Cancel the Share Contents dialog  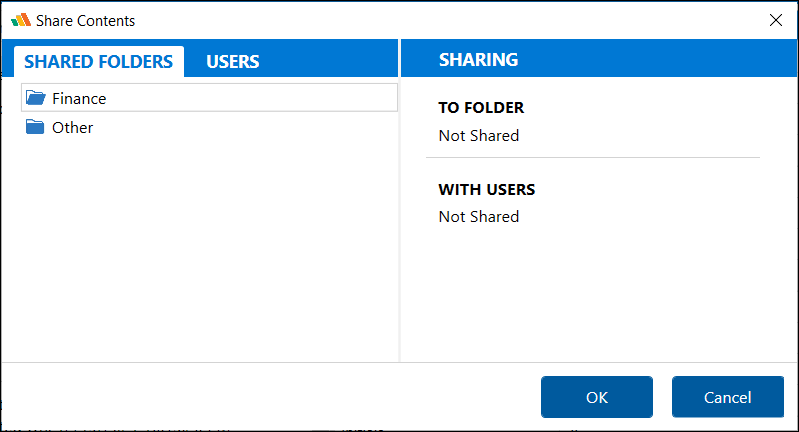pyautogui.click(x=728, y=397)
